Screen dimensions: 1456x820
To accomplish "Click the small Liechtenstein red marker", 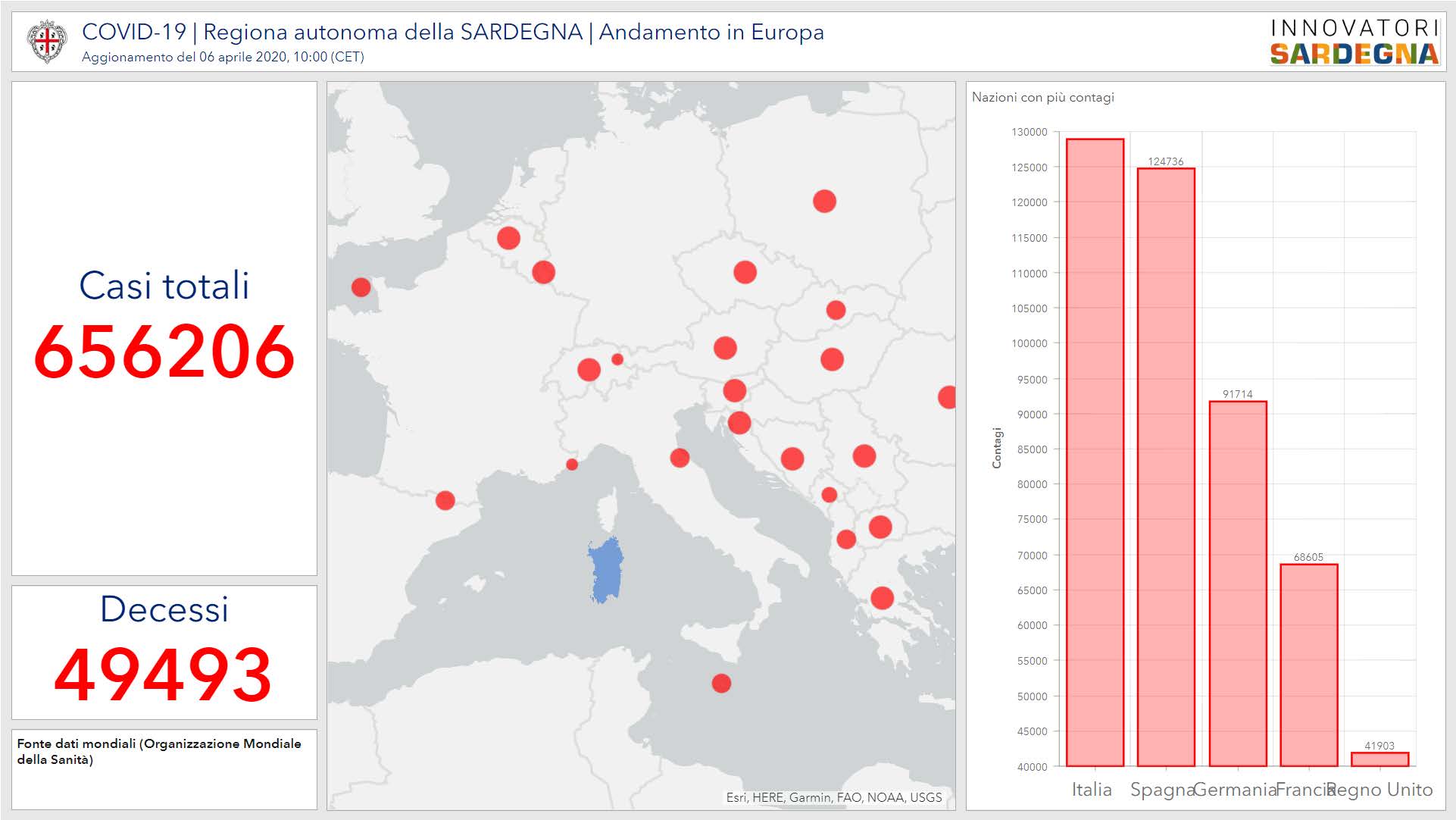I will [x=617, y=359].
